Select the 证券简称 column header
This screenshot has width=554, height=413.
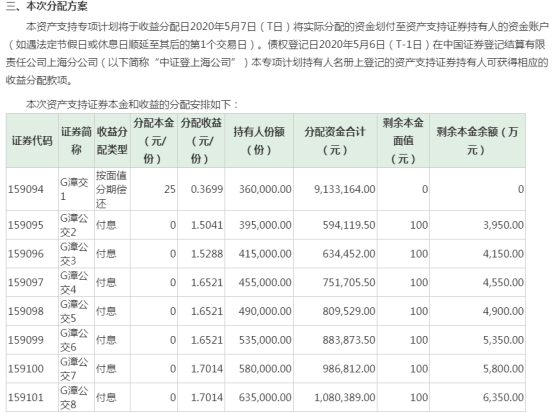(76, 141)
